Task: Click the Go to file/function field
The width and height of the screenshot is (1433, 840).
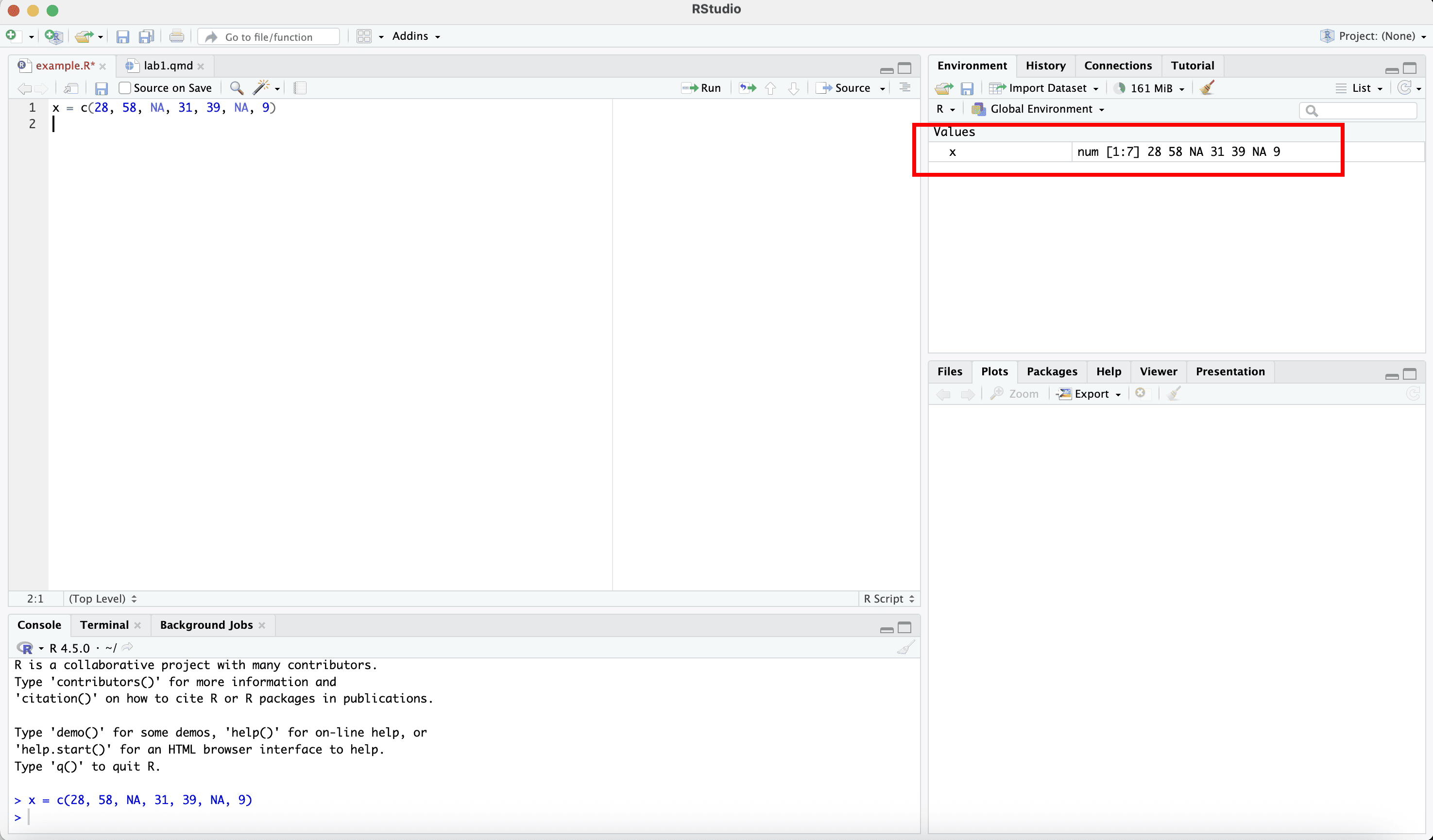Action: click(x=269, y=37)
